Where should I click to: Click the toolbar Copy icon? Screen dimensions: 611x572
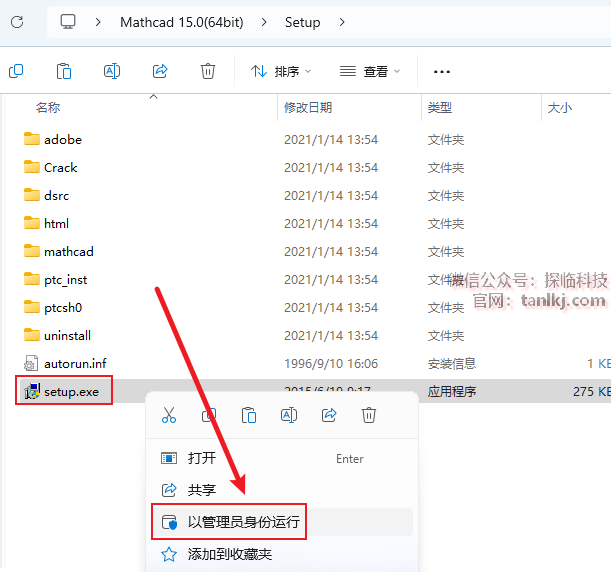click(x=16, y=71)
